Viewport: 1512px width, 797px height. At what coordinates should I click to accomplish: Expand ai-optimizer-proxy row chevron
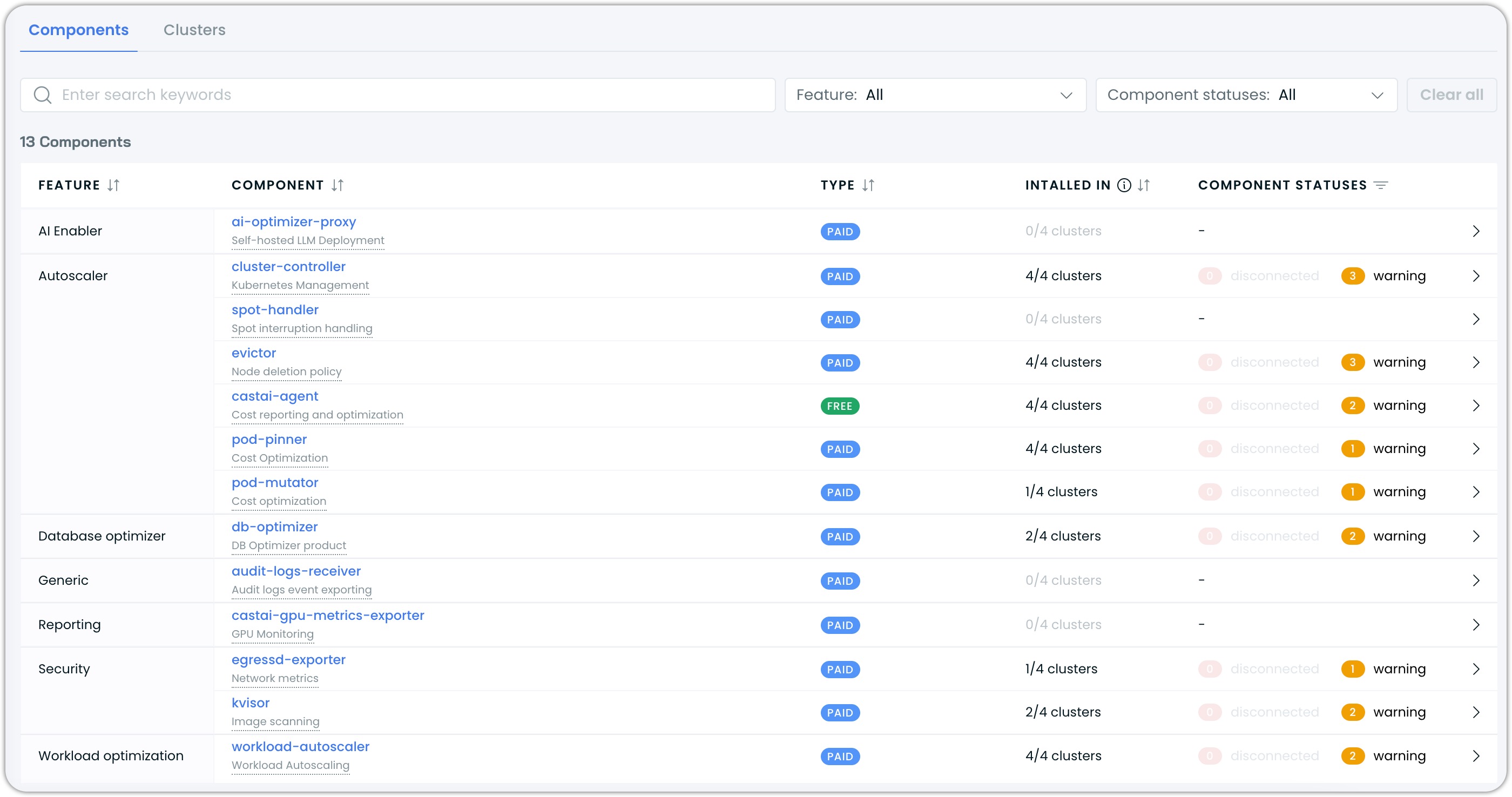coord(1476,231)
